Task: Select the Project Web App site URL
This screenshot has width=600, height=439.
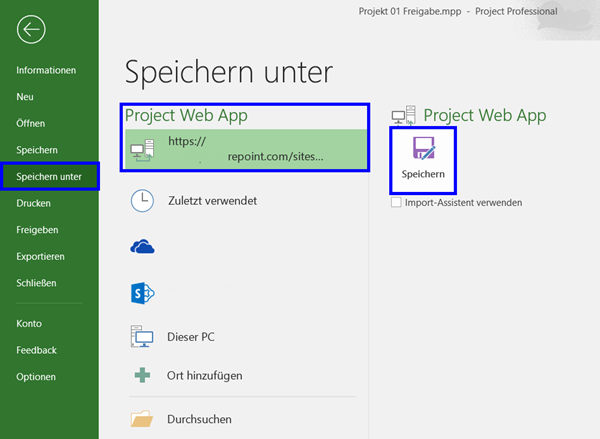Action: coord(245,149)
